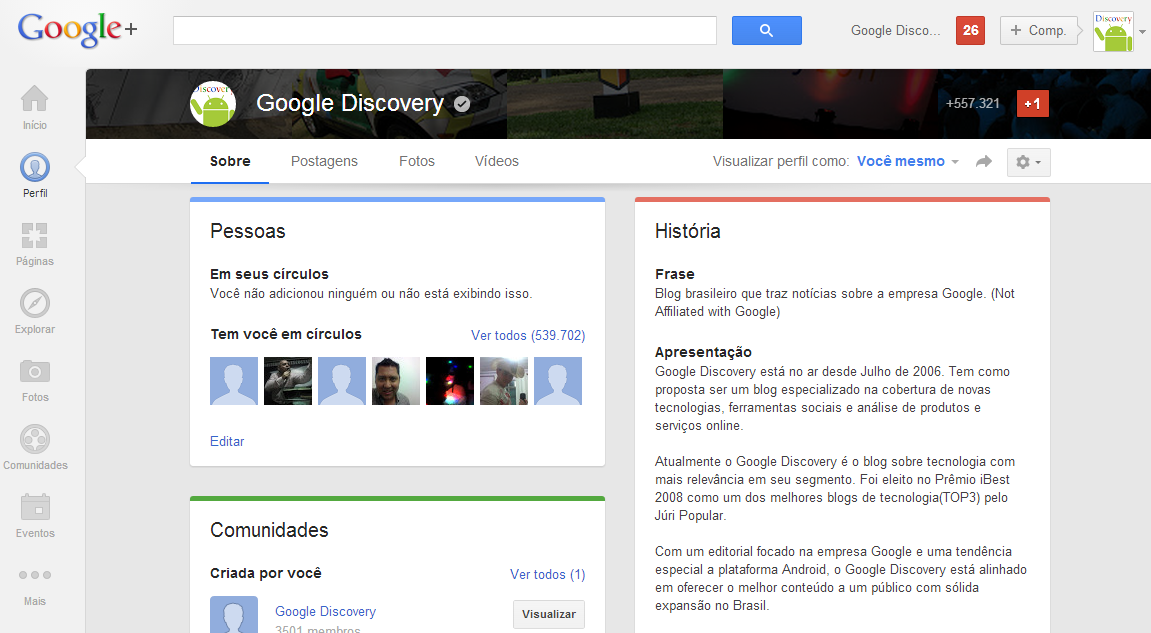
Task: Click inside the Google+ search field
Action: click(444, 31)
